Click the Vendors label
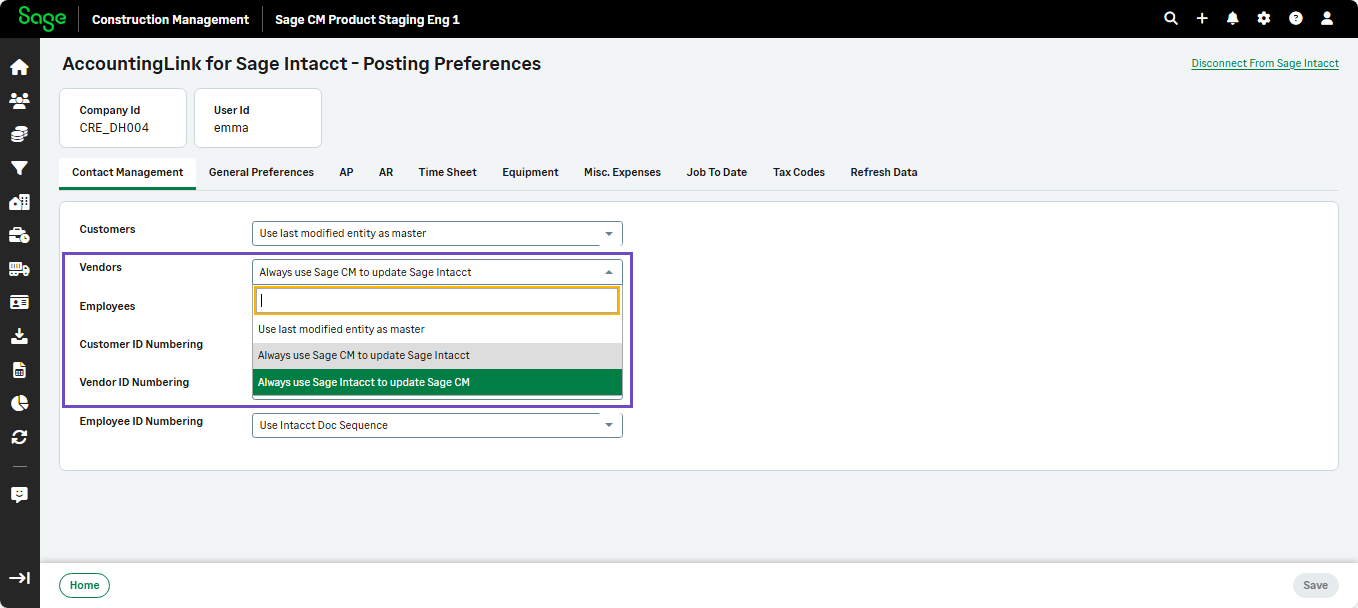Viewport: 1358px width, 608px height. coord(101,267)
